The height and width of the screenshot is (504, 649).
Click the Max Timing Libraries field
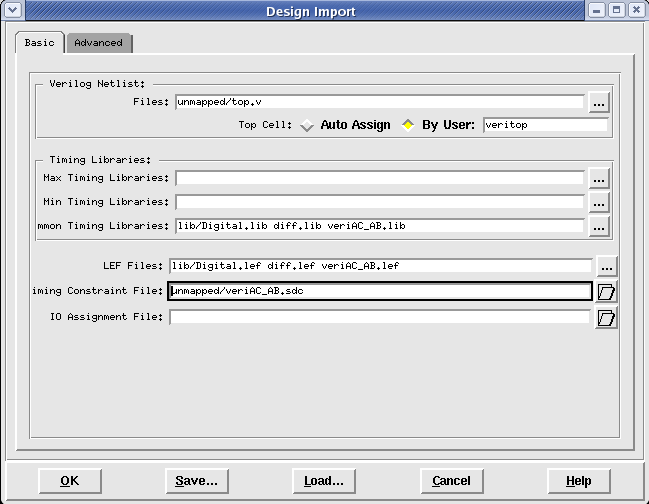pyautogui.click(x=380, y=178)
